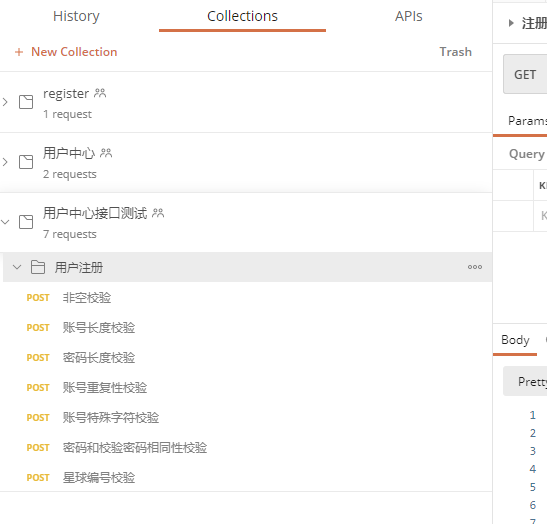Image resolution: width=547 pixels, height=524 pixels.
Task: Open the register collection name
Action: (66, 93)
